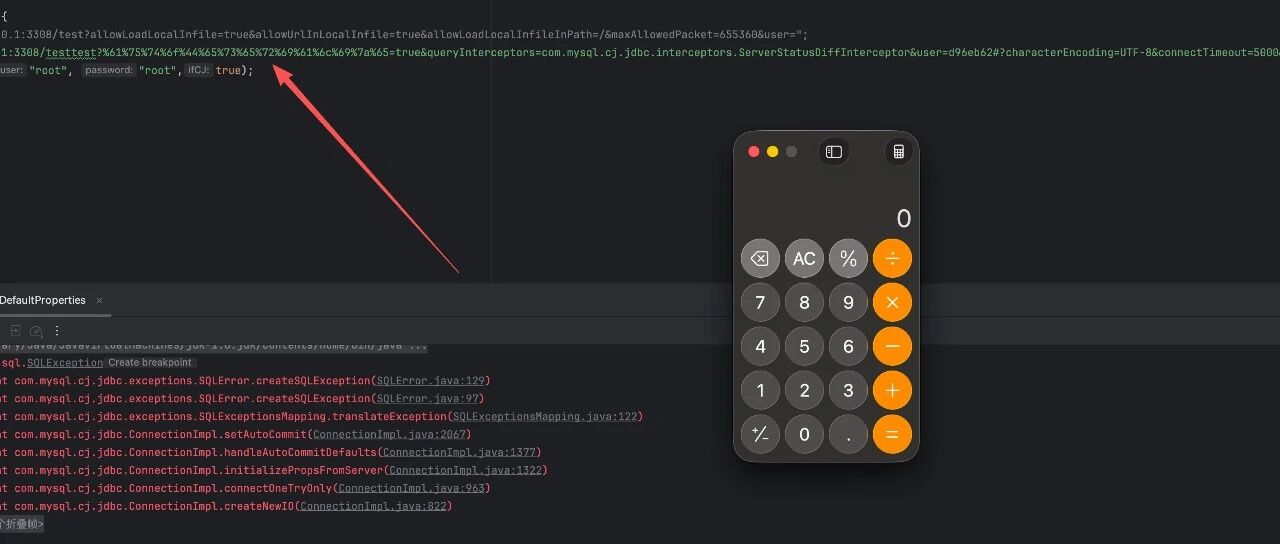This screenshot has width=1280, height=544.
Task: Click digit 5 on the Calculator
Action: tap(804, 346)
